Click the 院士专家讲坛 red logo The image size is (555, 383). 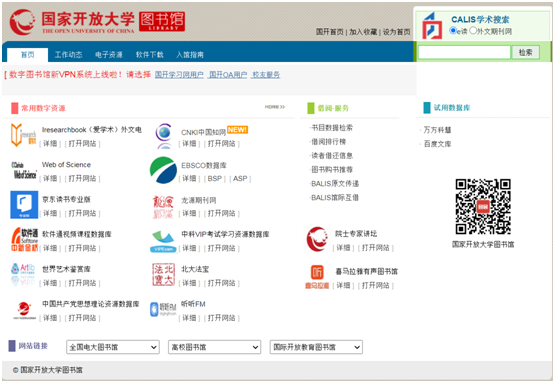pyautogui.click(x=317, y=239)
